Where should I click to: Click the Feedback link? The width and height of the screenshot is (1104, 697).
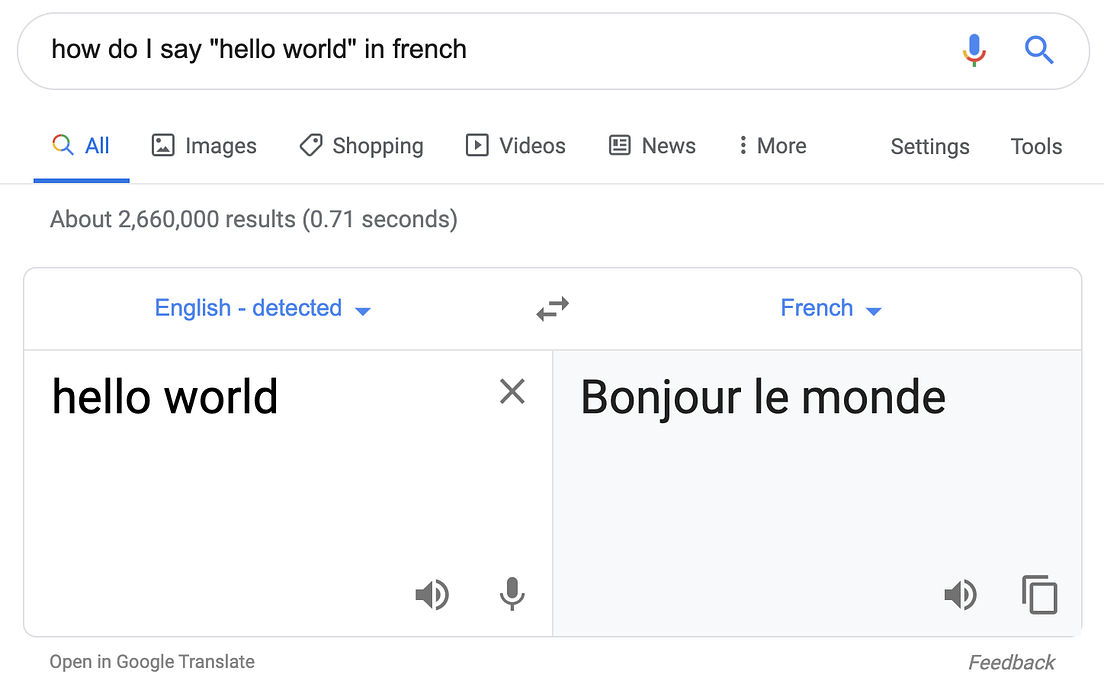coord(1011,662)
